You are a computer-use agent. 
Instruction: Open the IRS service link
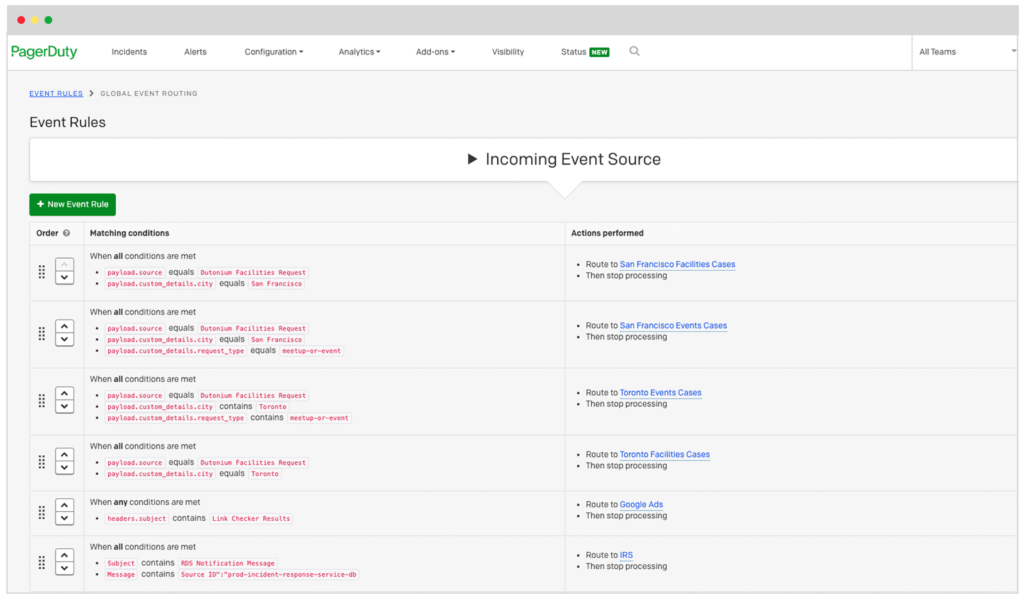coord(626,555)
